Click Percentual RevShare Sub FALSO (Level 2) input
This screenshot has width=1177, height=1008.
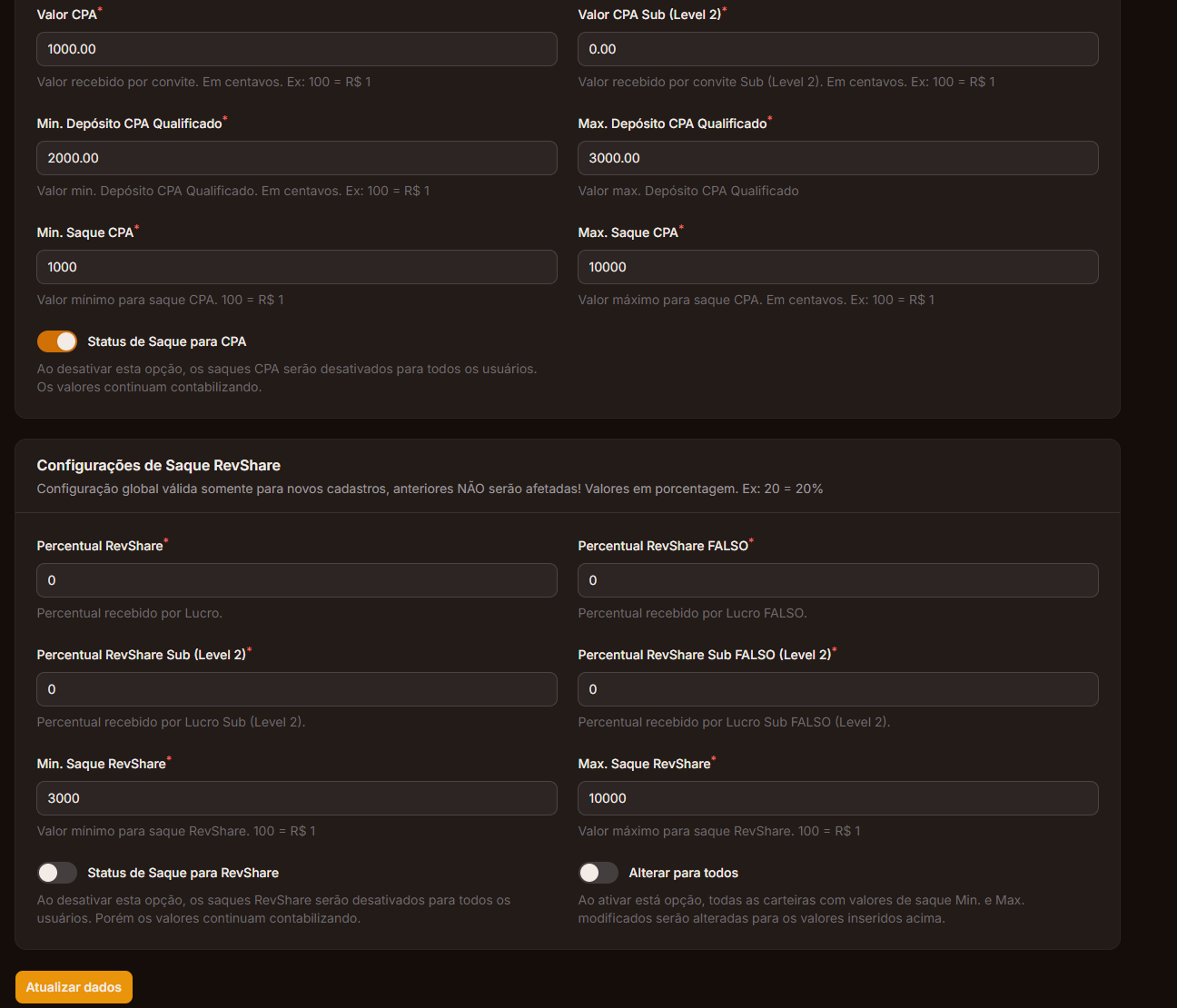pyautogui.click(x=837, y=689)
